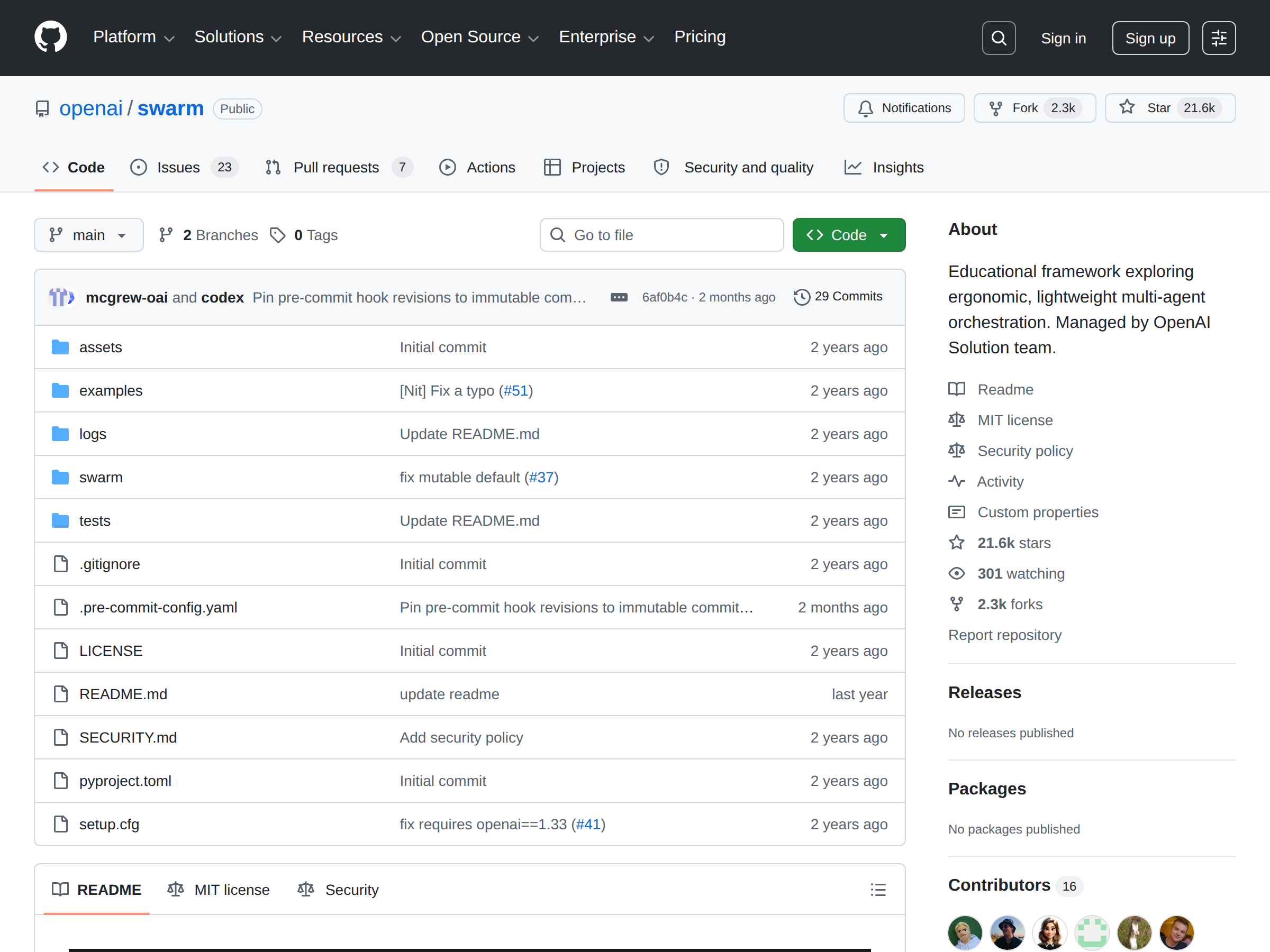The image size is (1270, 952).
Task: Open the green Code dropdown button
Action: point(849,235)
